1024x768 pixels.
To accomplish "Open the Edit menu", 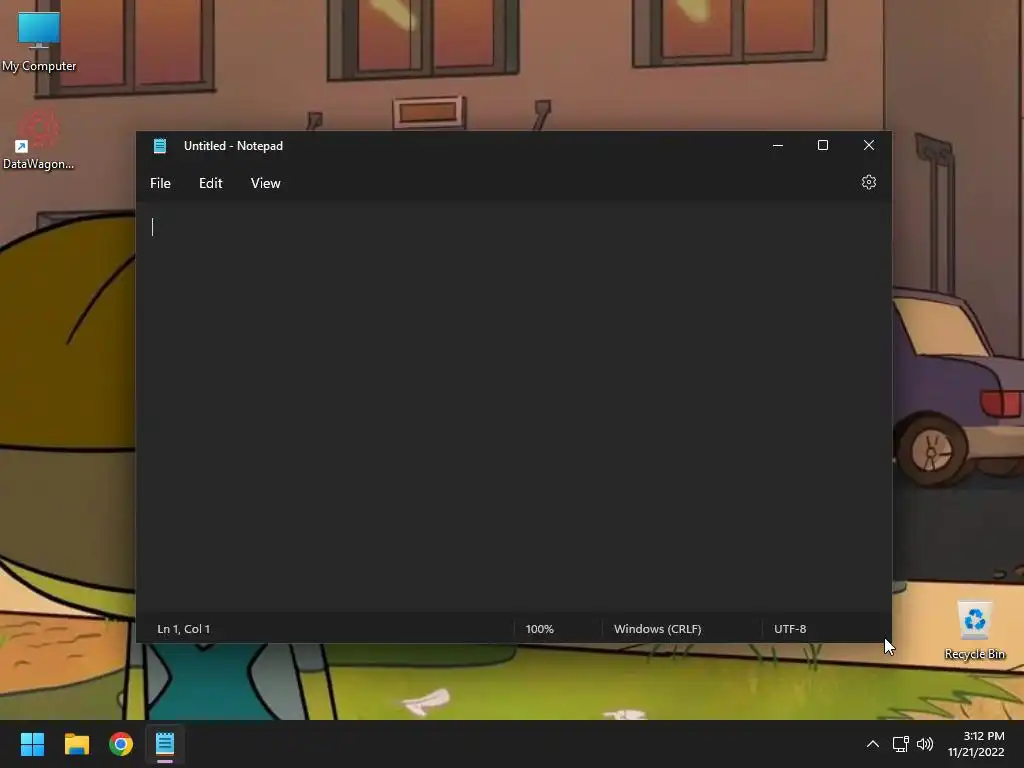I will tap(210, 184).
